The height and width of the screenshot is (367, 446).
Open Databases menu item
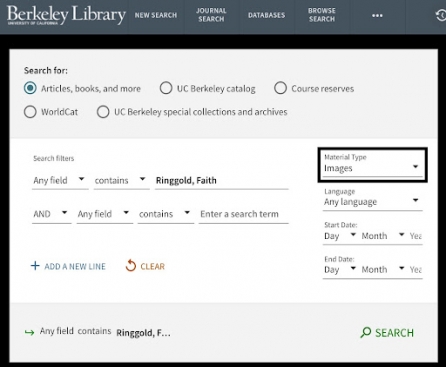click(x=266, y=15)
